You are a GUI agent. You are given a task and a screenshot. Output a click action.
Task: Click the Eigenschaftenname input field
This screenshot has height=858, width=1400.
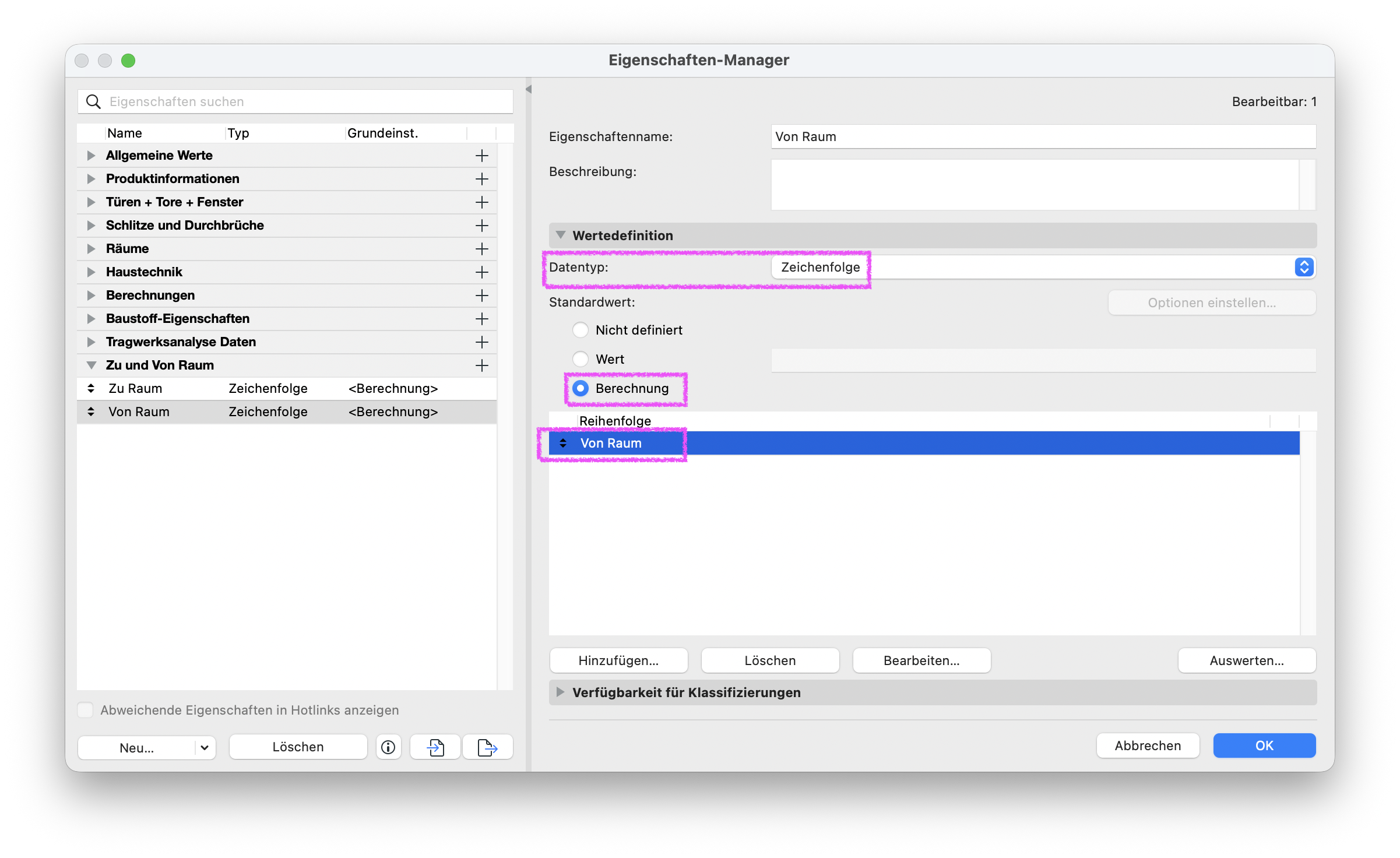click(1043, 136)
